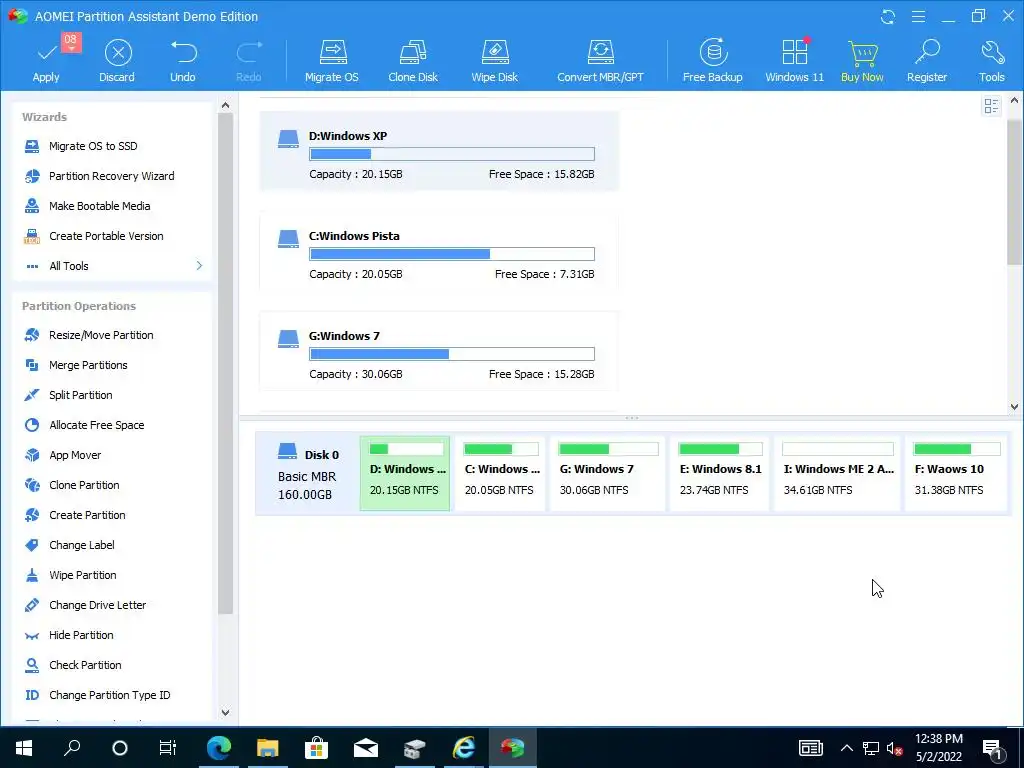Click partition list scroll down arrow
1024x768 pixels.
pyautogui.click(x=1014, y=406)
